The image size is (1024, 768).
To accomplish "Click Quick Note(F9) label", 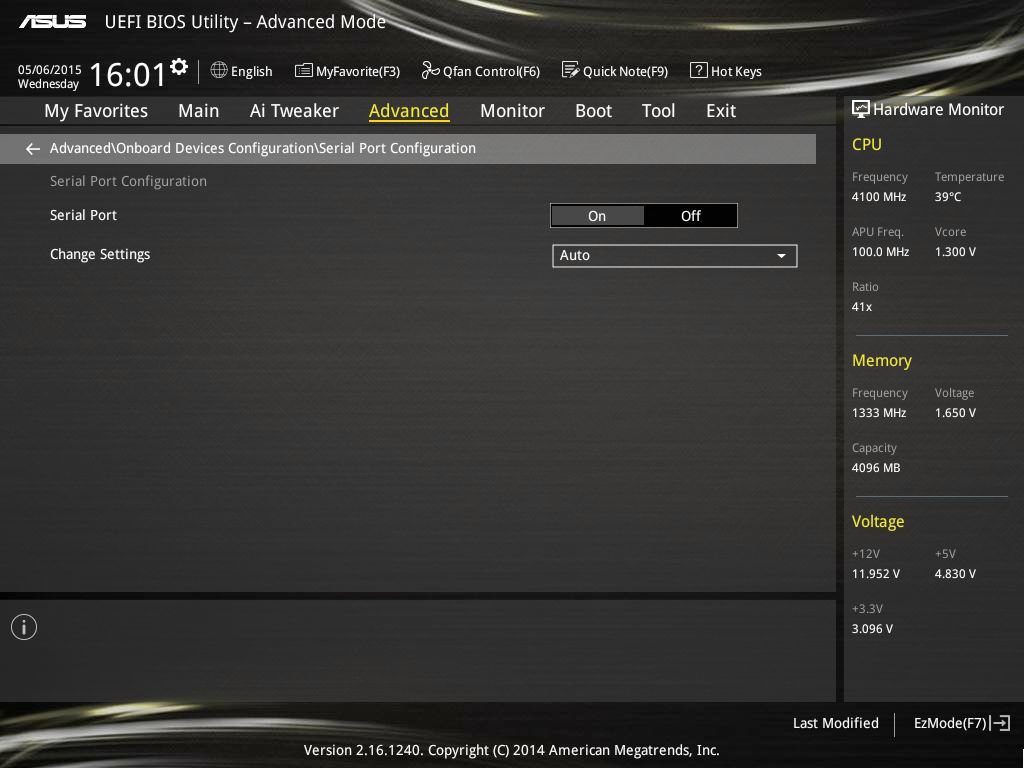I will [x=625, y=71].
